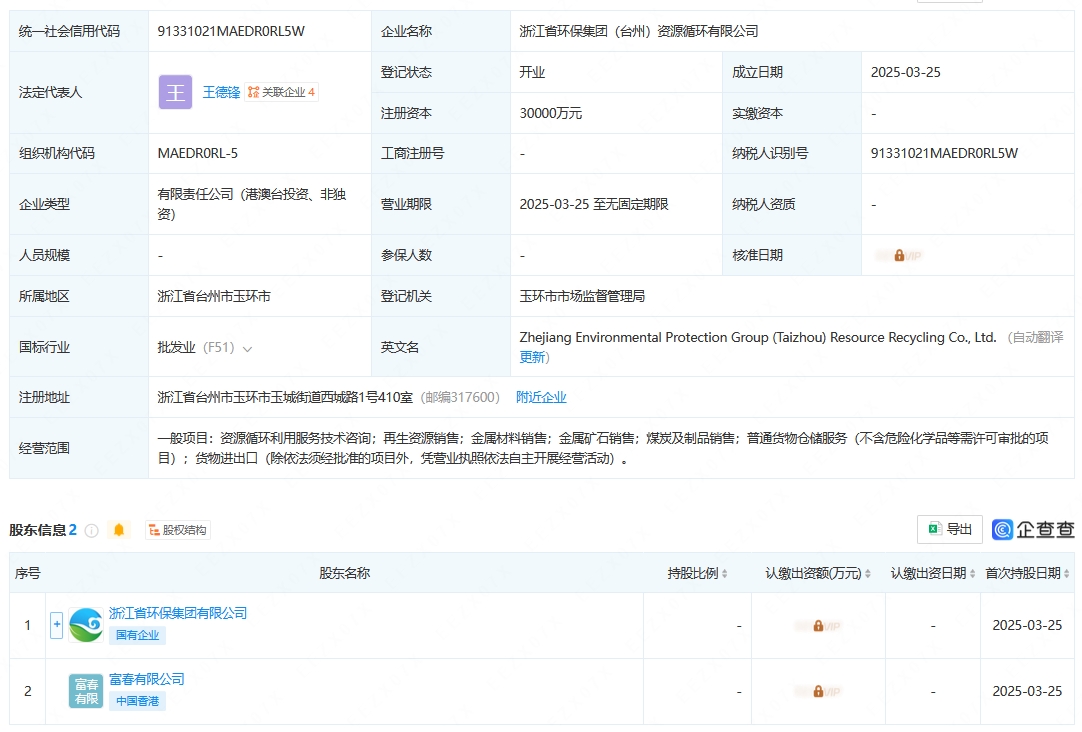Select the 成立日期 value 2025-03-25
1082x732 pixels.
(905, 72)
